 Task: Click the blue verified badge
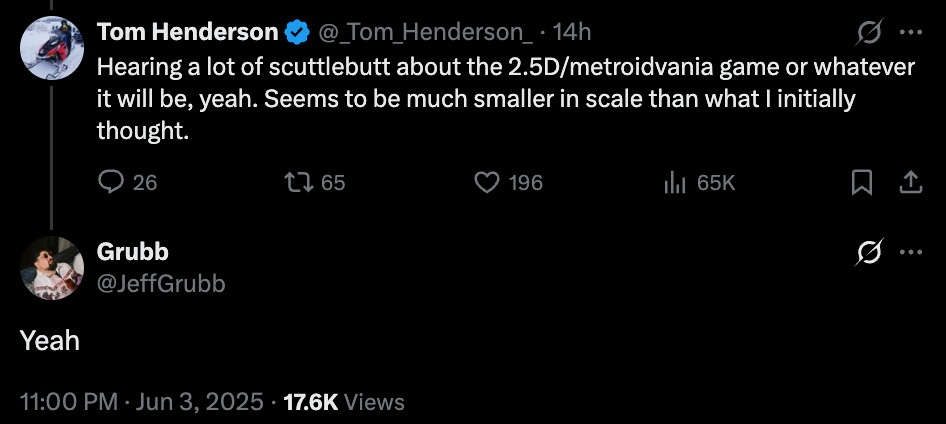click(297, 32)
